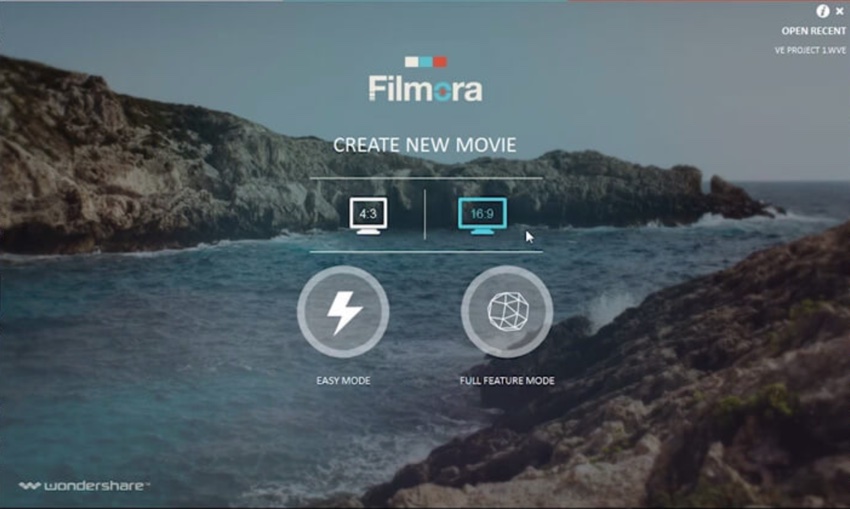Click the Easy Mode text label
The height and width of the screenshot is (509, 850).
click(x=343, y=381)
